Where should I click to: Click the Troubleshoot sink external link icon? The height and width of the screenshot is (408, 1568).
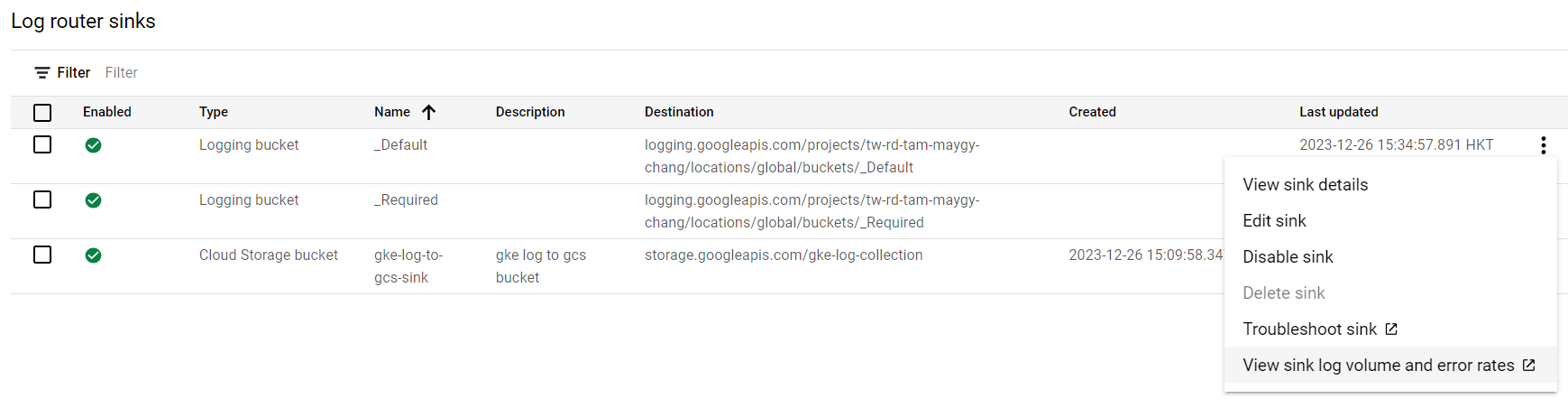tap(1391, 329)
